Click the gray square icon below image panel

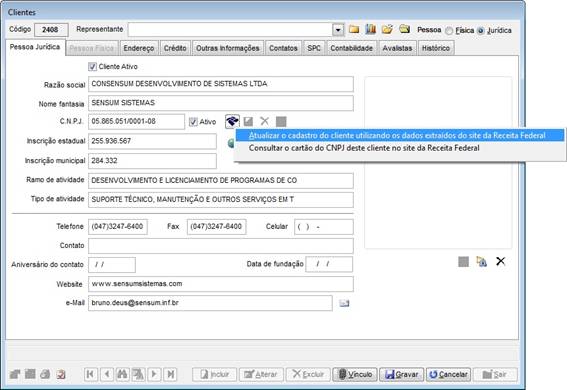[x=464, y=261]
